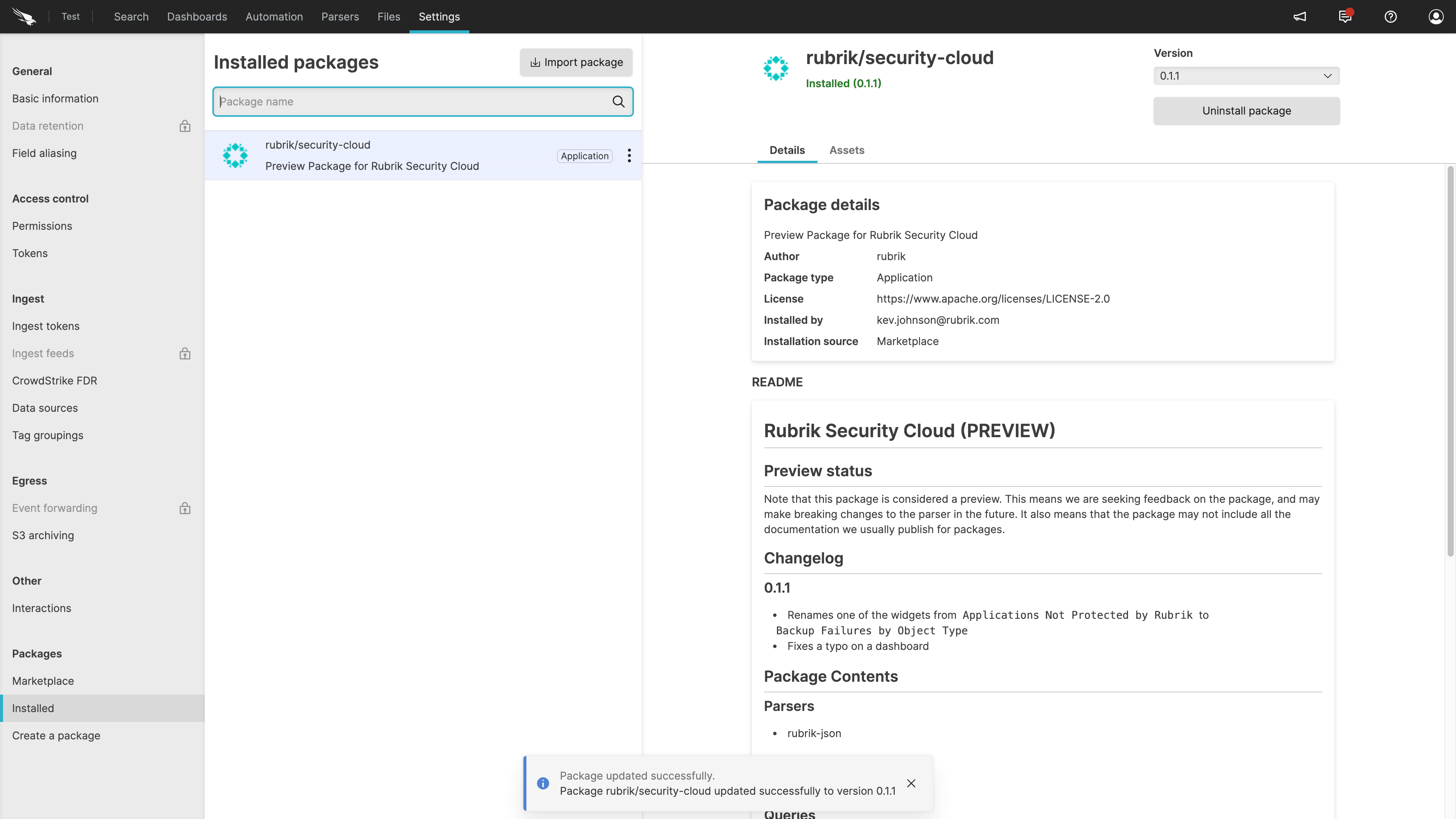Click the Uninstall package button

[x=1246, y=111]
